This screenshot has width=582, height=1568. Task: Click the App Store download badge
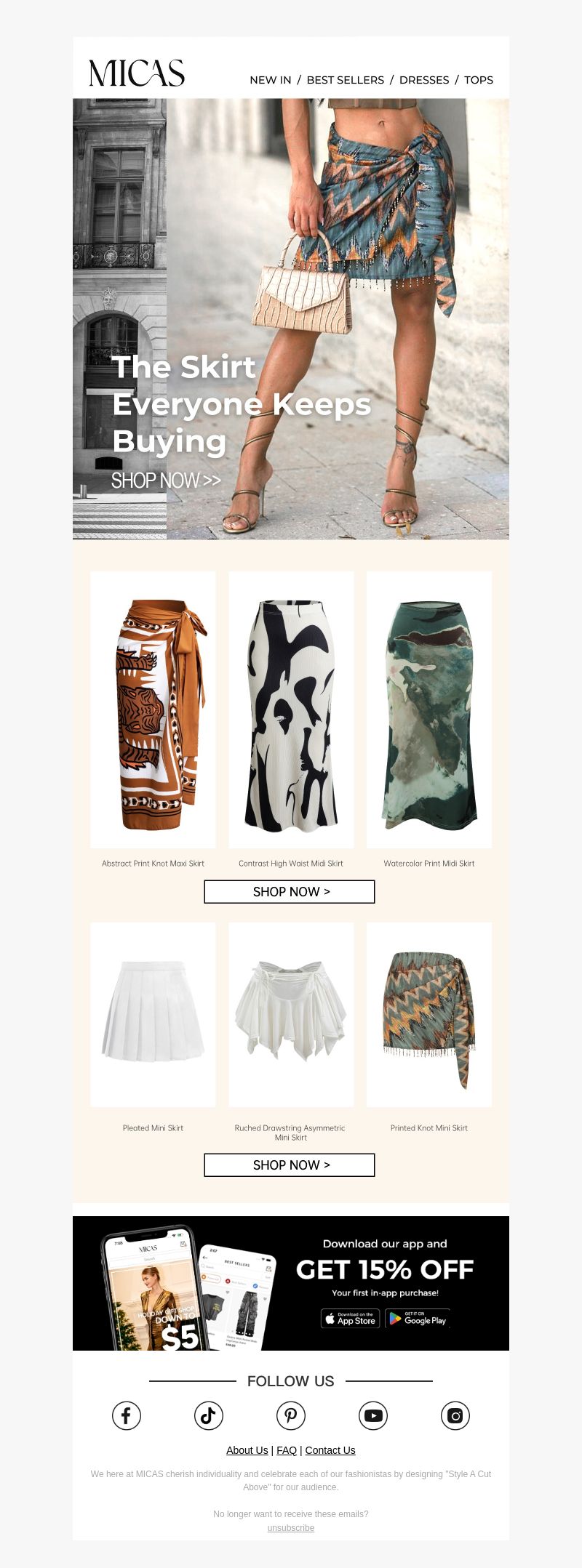click(x=351, y=1319)
